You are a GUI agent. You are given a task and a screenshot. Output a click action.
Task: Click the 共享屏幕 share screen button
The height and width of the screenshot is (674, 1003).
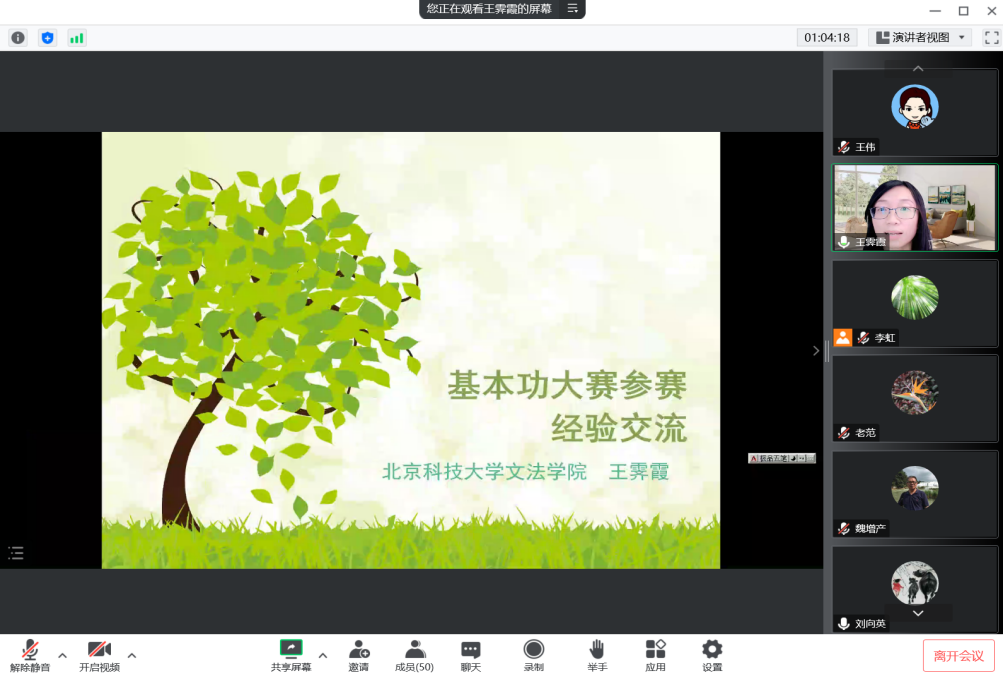point(291,655)
